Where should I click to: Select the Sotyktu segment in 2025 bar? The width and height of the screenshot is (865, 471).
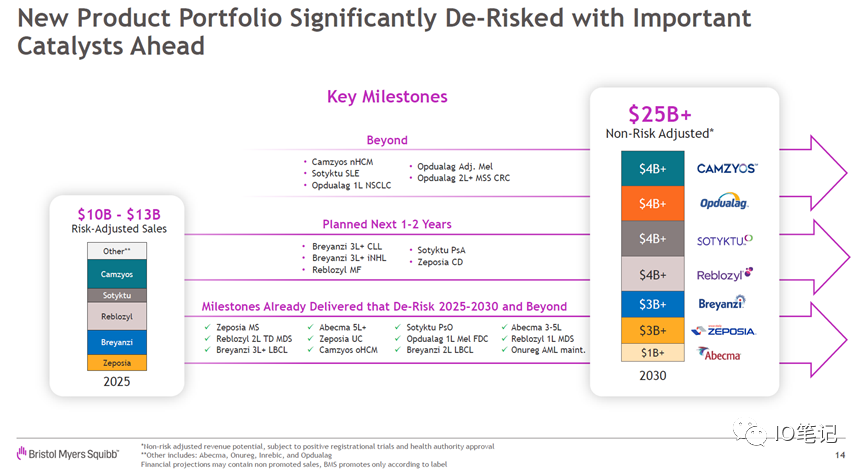pos(116,295)
